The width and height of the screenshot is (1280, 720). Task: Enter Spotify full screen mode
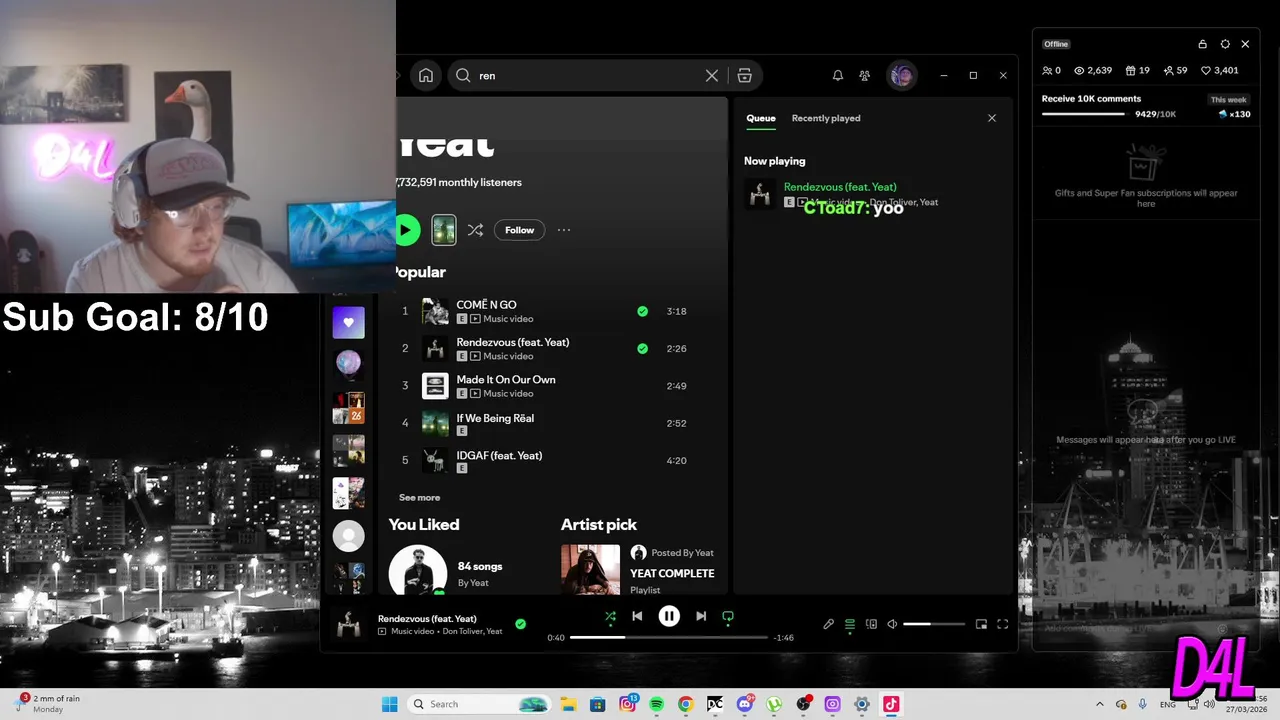coord(1002,624)
